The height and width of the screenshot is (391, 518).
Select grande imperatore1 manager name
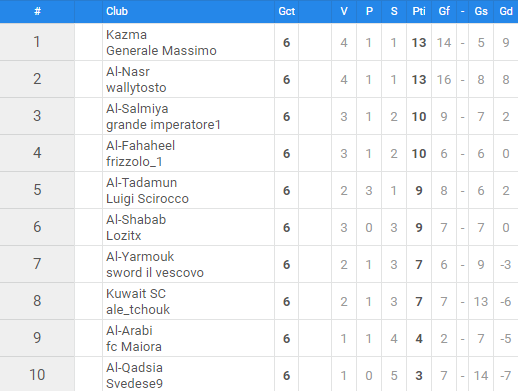click(x=163, y=125)
